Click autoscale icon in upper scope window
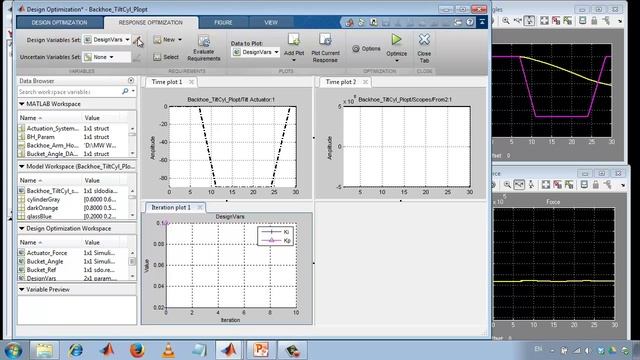 544,20
